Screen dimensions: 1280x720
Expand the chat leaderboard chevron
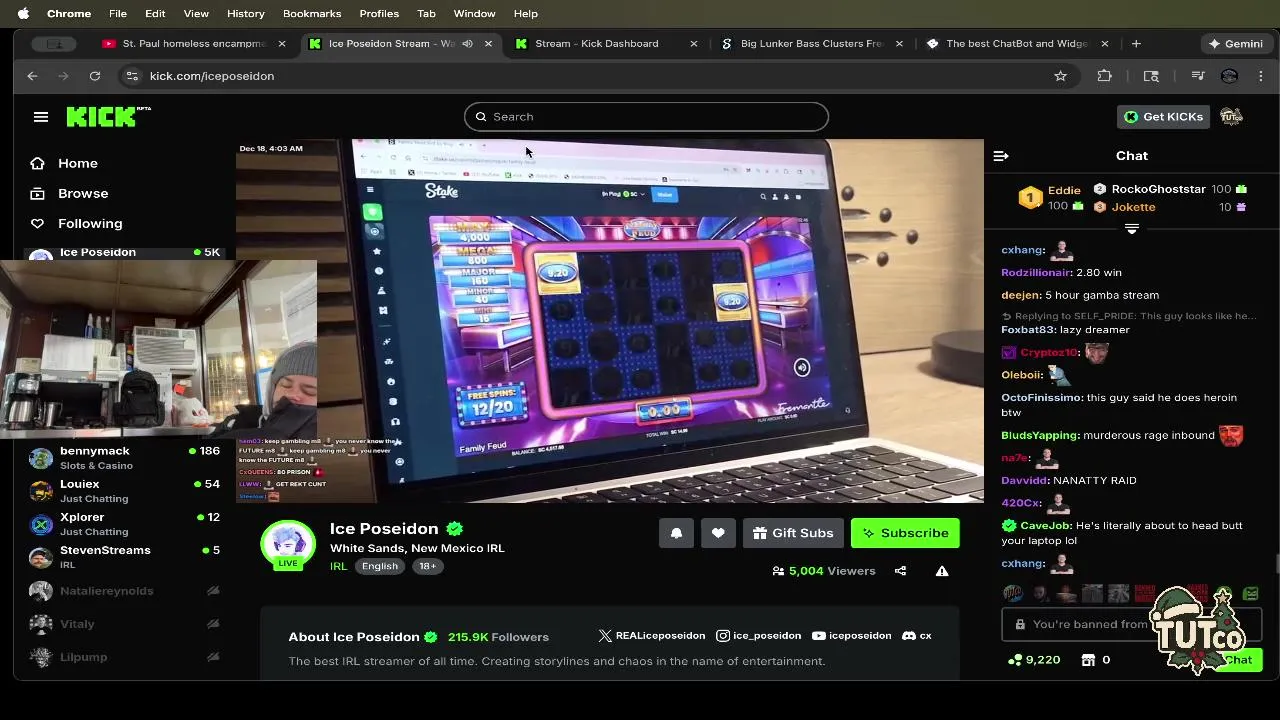(x=1132, y=229)
